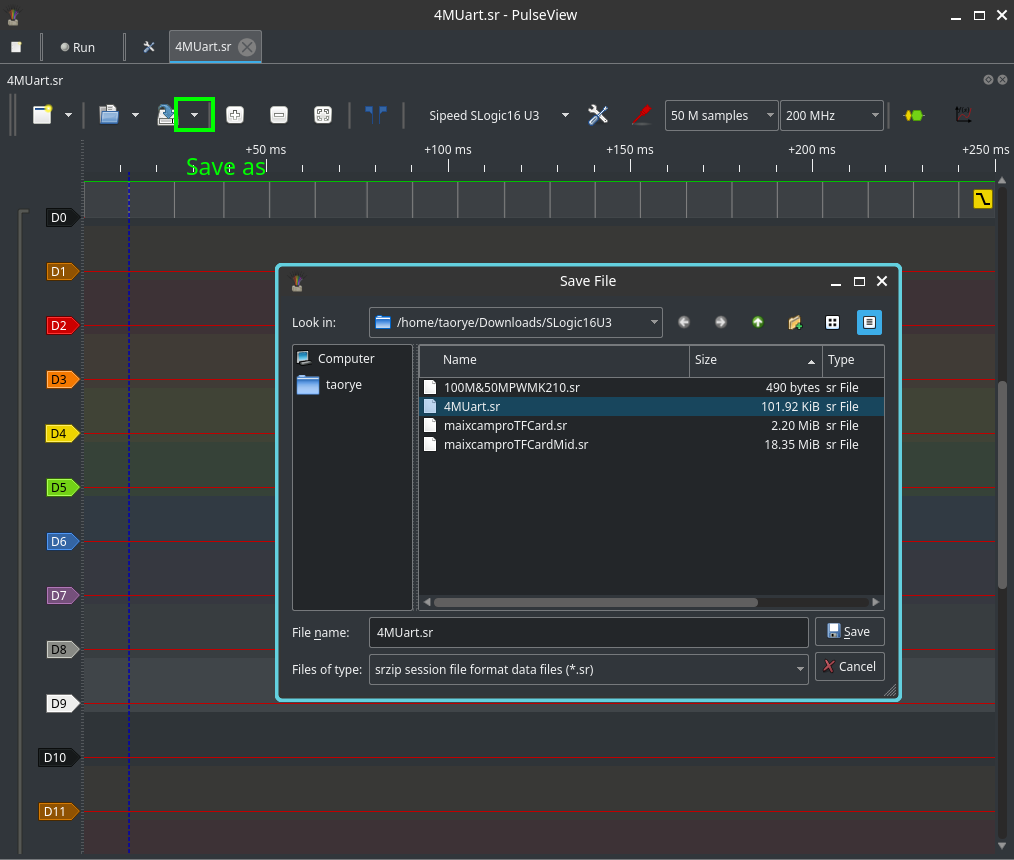Toggle the detail view mode button
Screen dimensions: 1014x860
point(869,322)
